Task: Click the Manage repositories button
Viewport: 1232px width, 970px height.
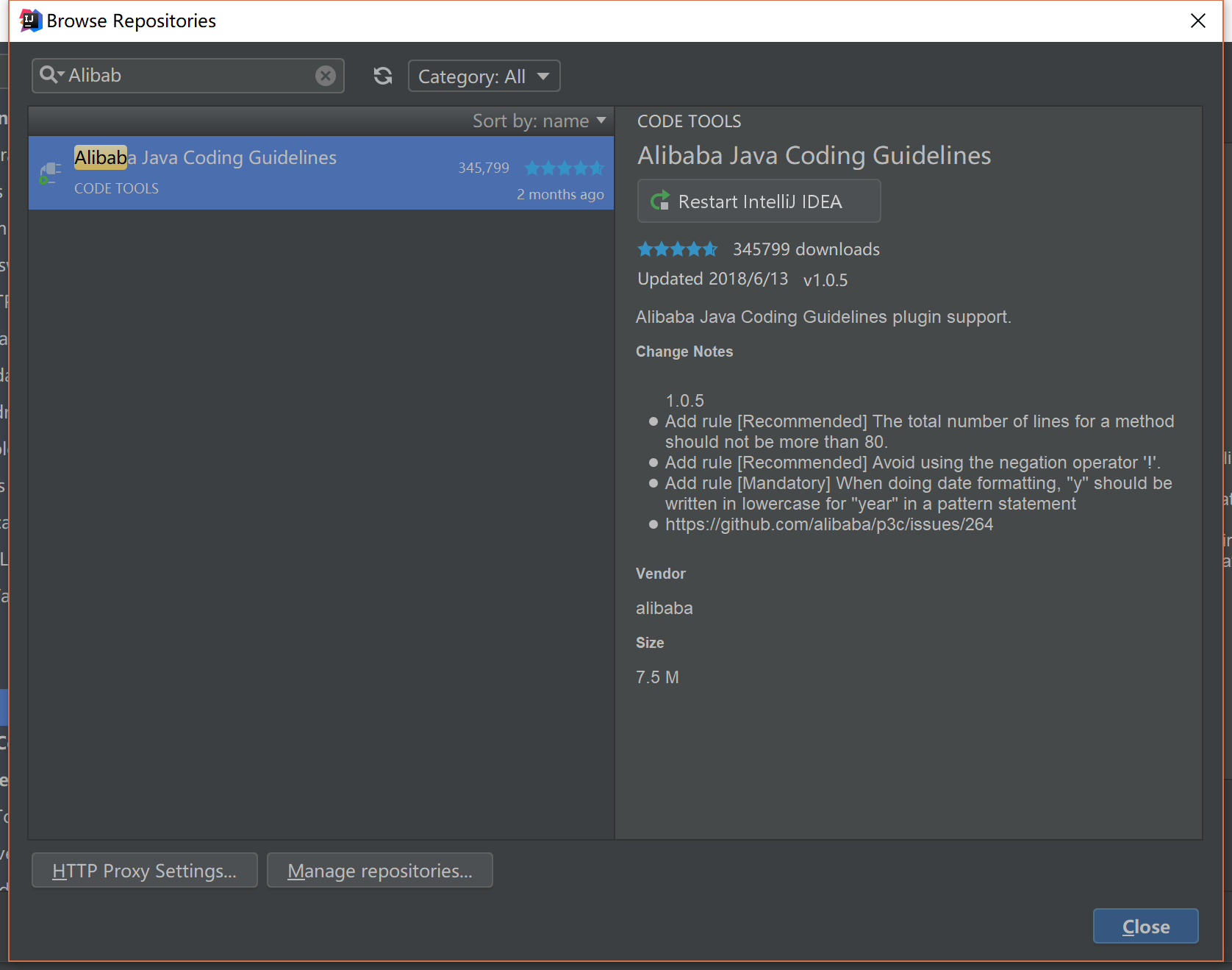Action: tap(379, 871)
